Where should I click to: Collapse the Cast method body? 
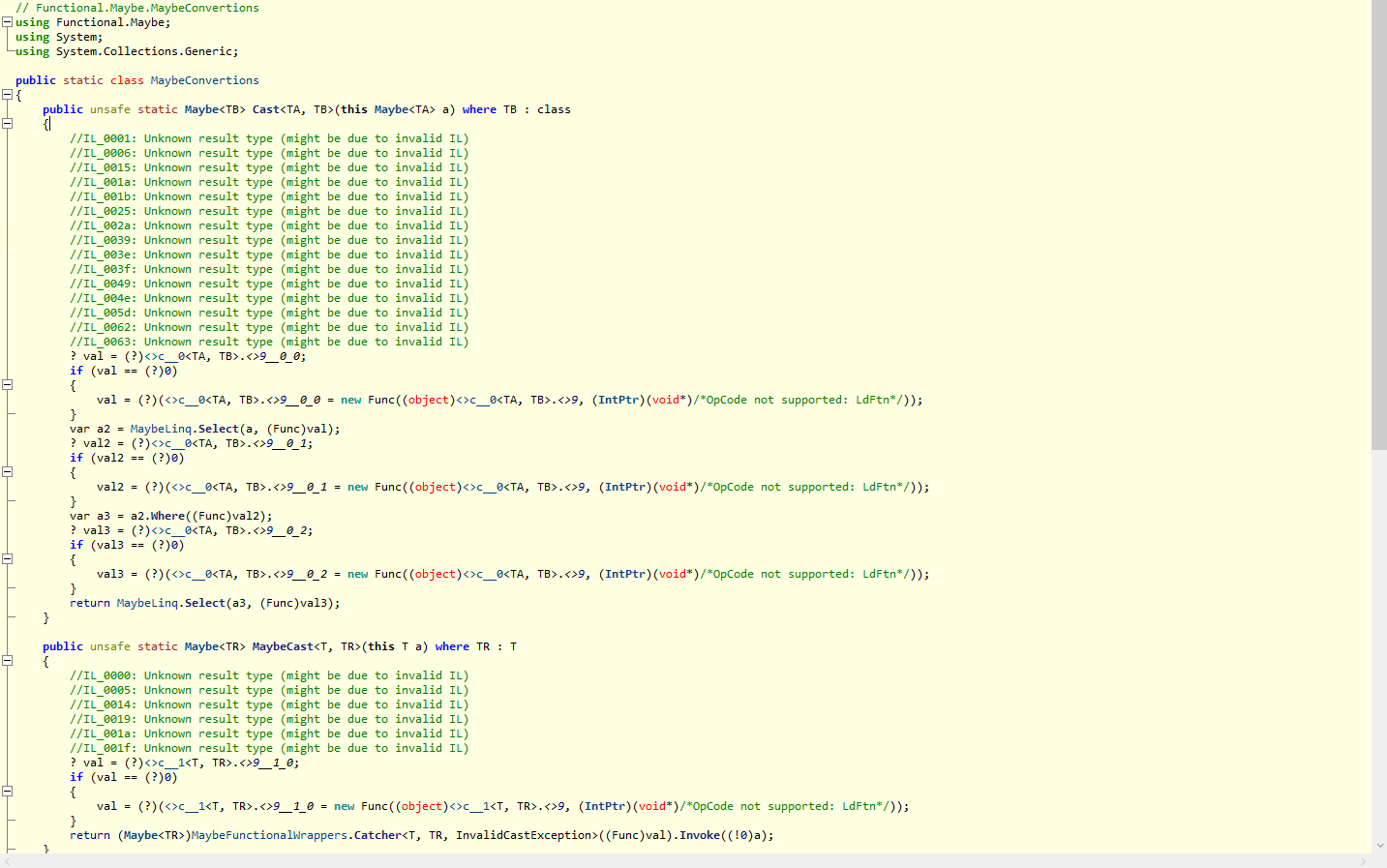click(7, 123)
